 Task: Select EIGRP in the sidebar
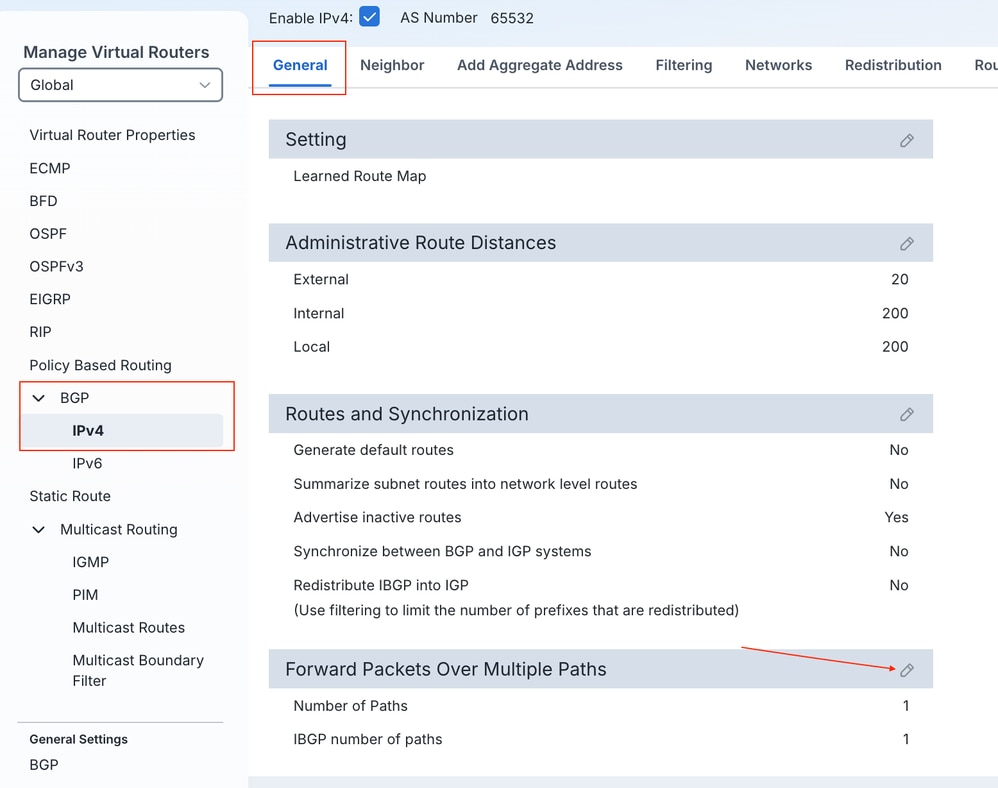(x=50, y=299)
